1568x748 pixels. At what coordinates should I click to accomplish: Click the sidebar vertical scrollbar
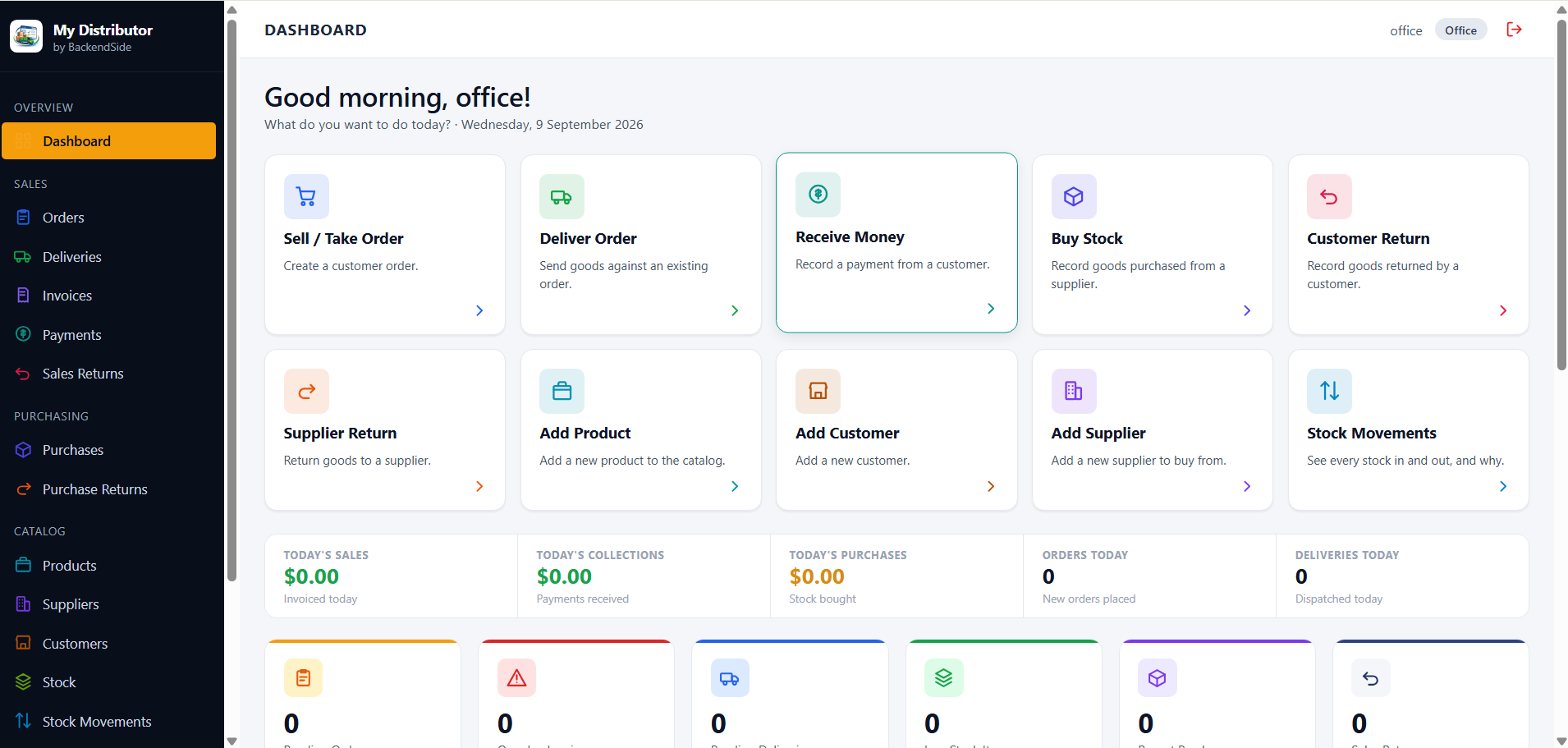click(x=232, y=300)
